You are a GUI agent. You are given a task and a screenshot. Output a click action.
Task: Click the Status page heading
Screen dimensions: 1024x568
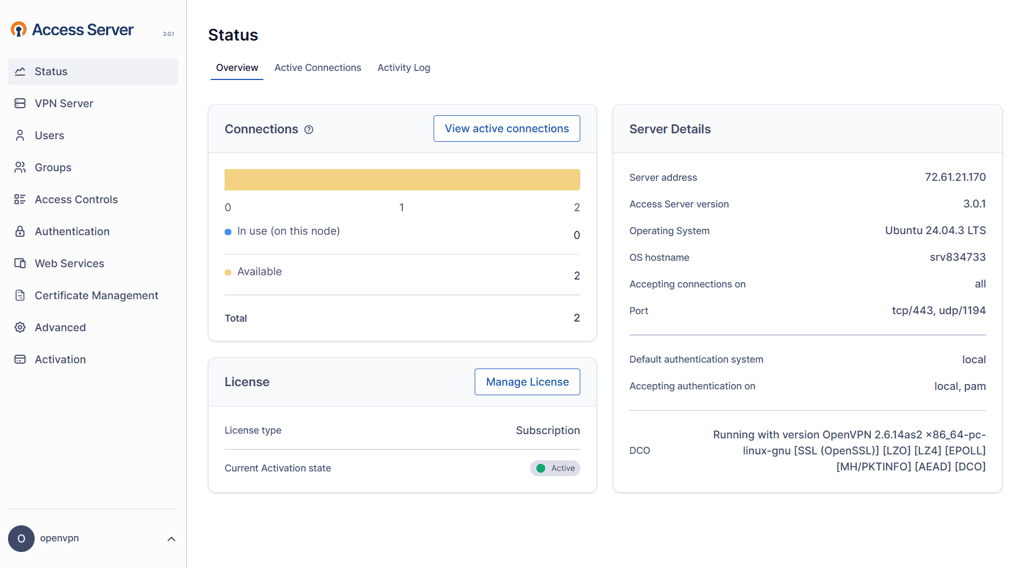tap(233, 35)
